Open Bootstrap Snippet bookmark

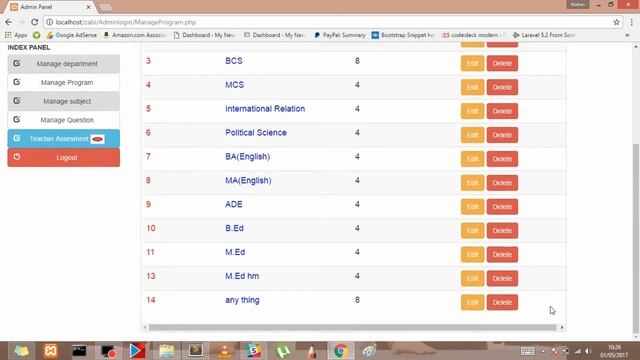403,35
